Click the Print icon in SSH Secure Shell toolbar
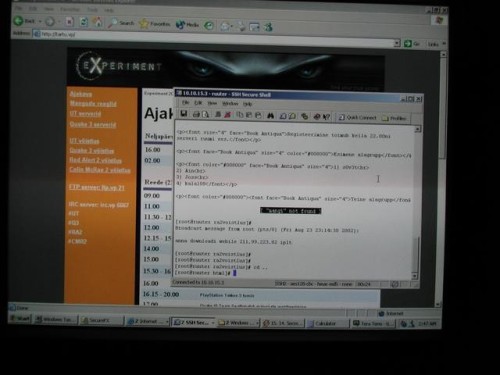 pos(196,114)
